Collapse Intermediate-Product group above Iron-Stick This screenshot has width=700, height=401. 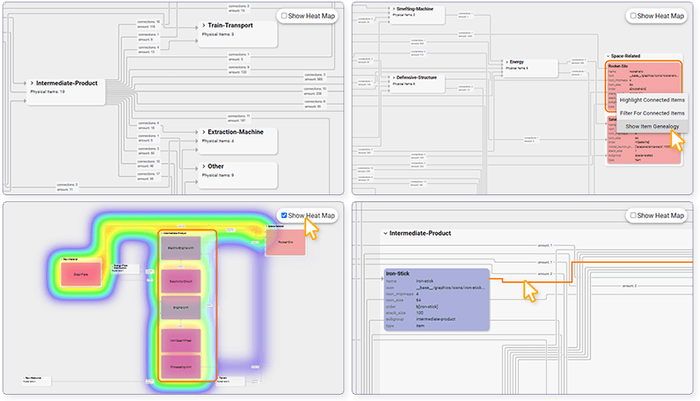coord(385,233)
